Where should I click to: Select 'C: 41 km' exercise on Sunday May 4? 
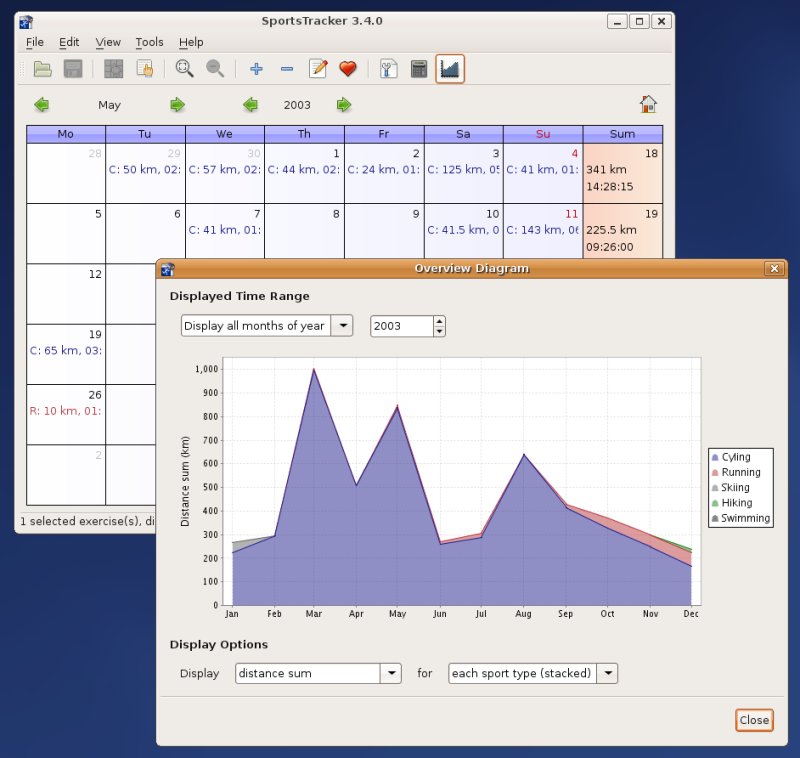(543, 169)
